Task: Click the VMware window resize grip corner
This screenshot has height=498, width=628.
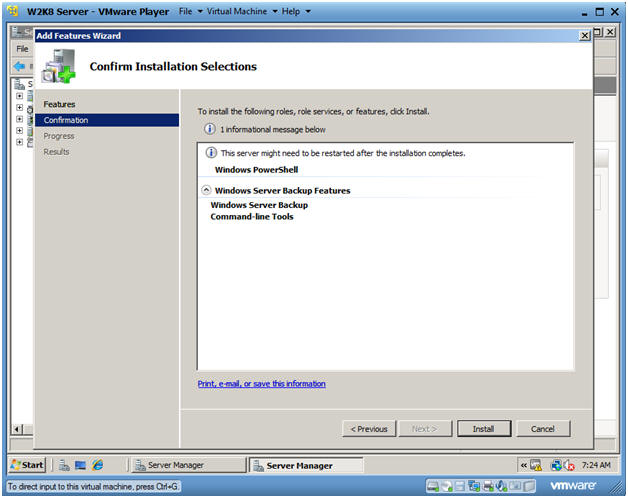Action: coord(615,487)
